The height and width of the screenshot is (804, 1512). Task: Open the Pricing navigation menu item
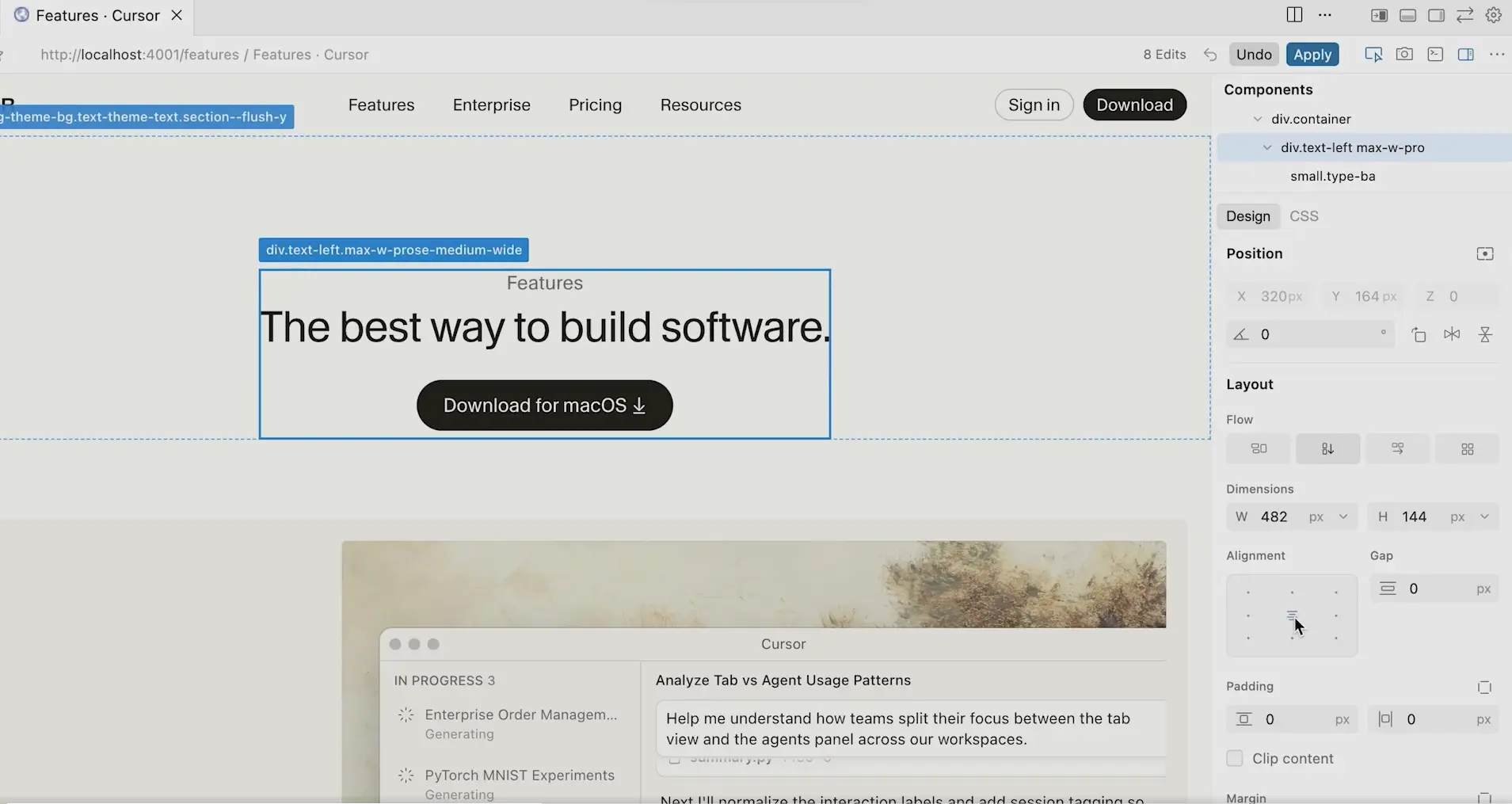click(595, 105)
